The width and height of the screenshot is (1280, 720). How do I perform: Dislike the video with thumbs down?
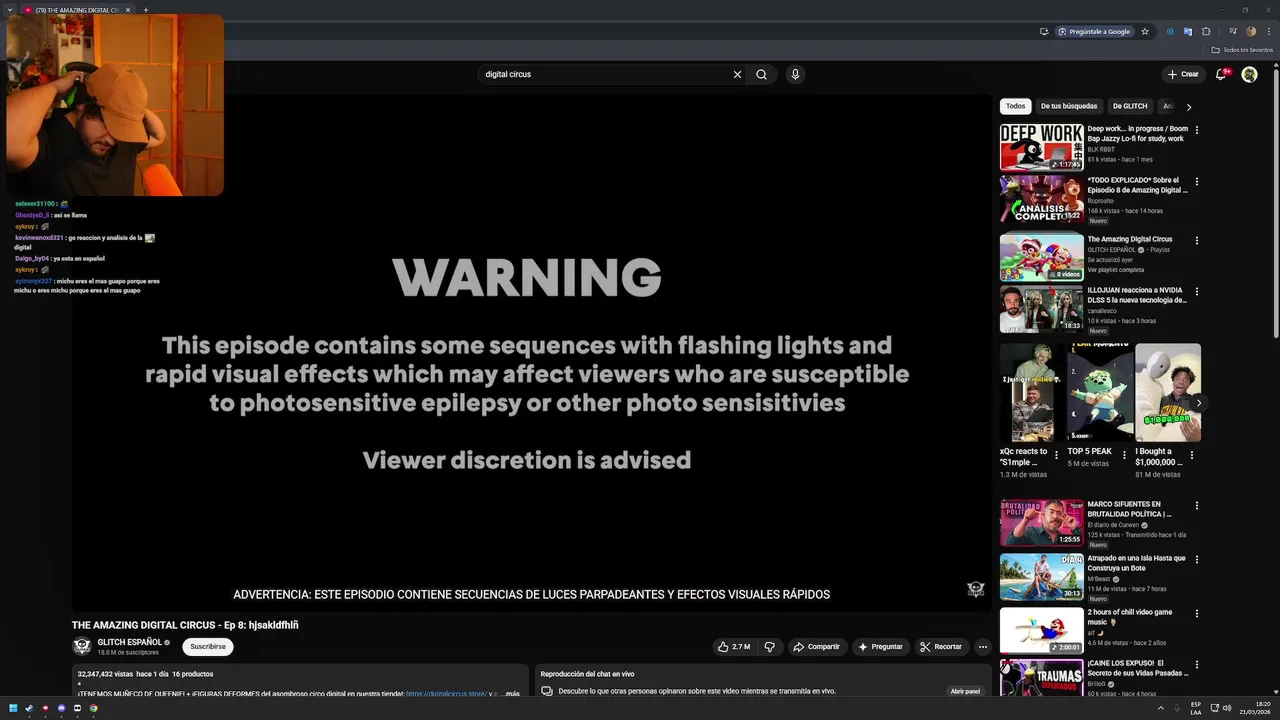click(769, 647)
